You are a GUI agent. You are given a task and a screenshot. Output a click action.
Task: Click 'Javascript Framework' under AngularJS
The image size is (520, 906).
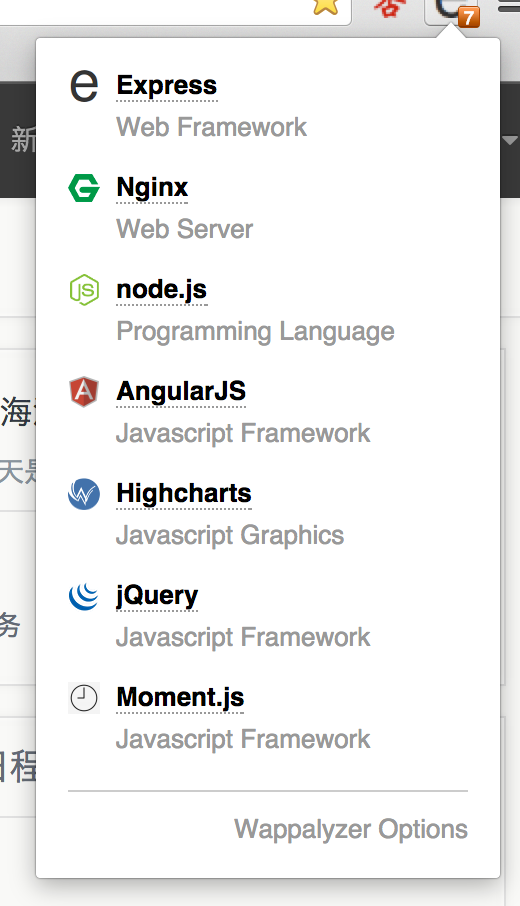click(x=243, y=433)
